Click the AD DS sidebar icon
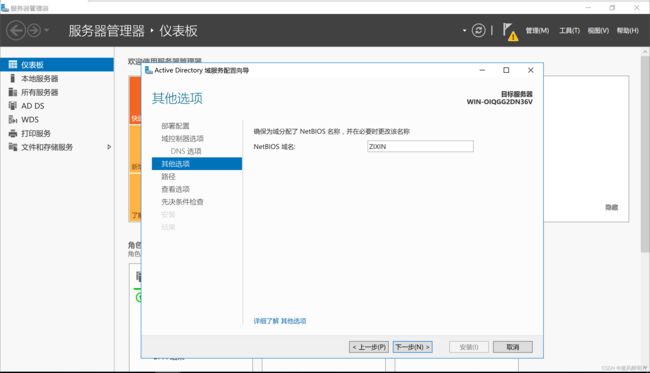650x373 pixels. tap(13, 105)
